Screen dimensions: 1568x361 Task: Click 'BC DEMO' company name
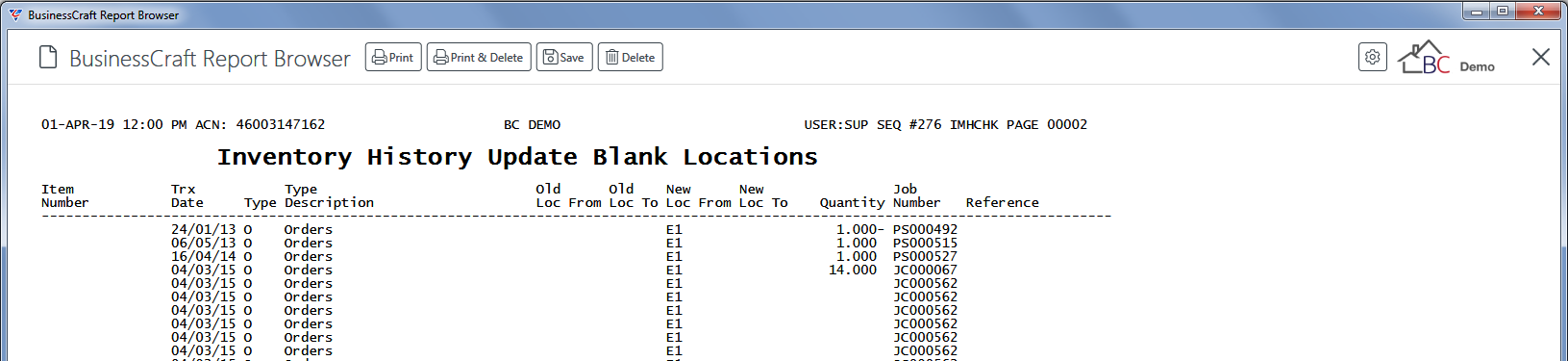tap(532, 125)
